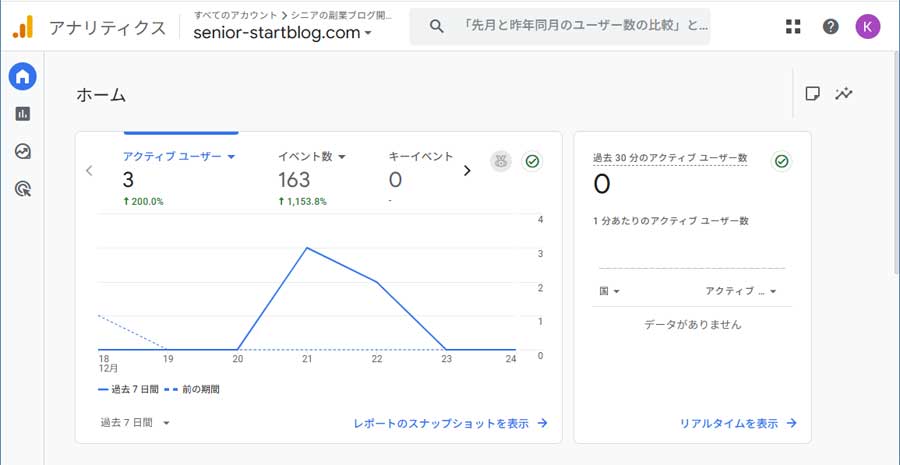The width and height of the screenshot is (900, 465).
Task: Open レポートのスナップショットを表示 link
Action: coord(451,424)
